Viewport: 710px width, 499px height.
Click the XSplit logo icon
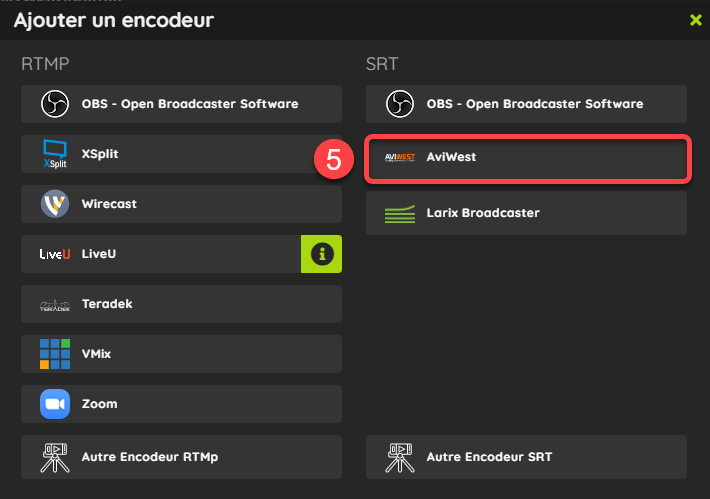[x=55, y=154]
